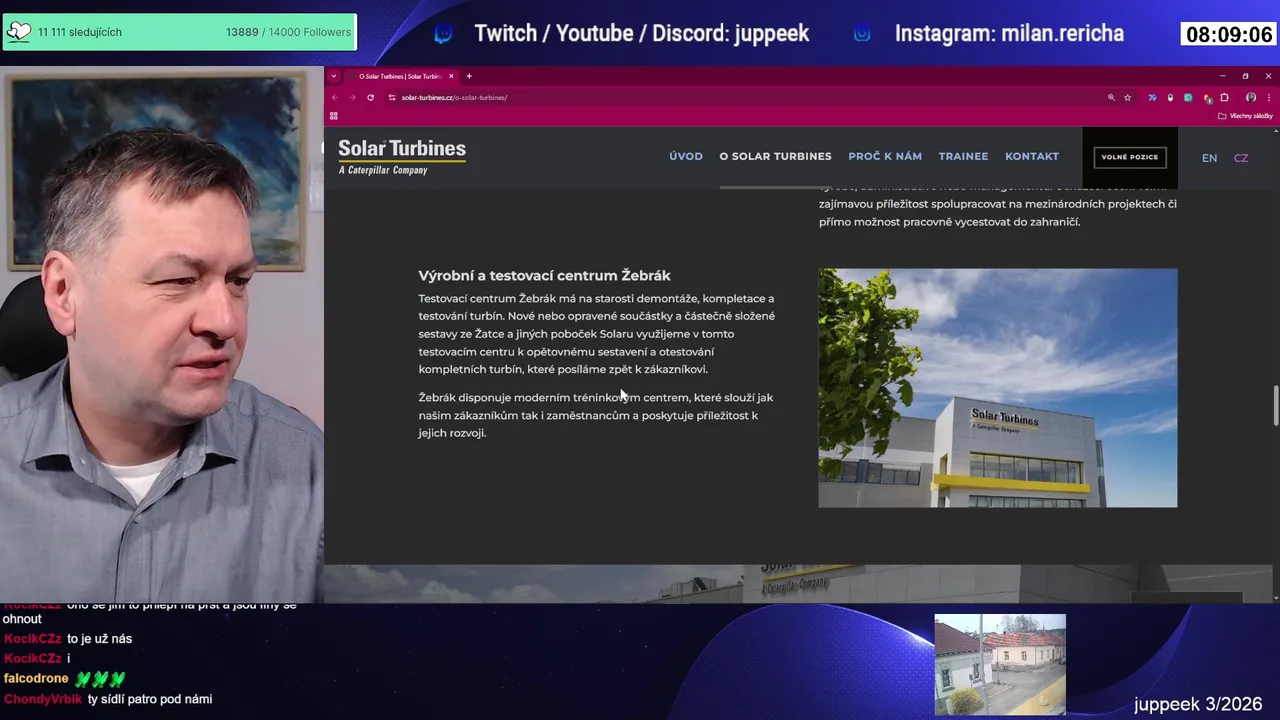The height and width of the screenshot is (720, 1280).
Task: Click the Instagram: milan.rericha text
Action: tap(1009, 34)
